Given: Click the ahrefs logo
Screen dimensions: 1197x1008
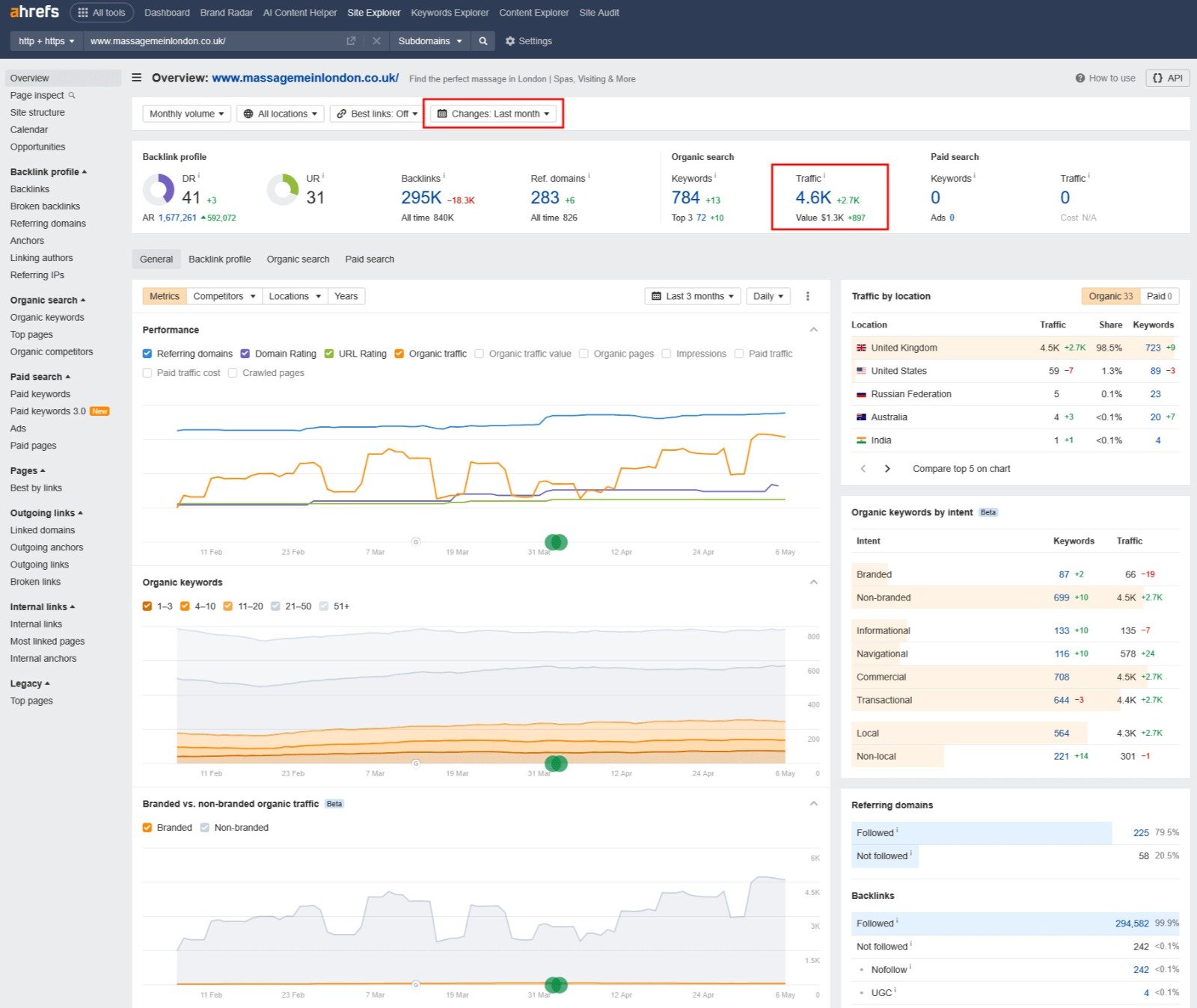Looking at the screenshot, I should click(x=34, y=12).
